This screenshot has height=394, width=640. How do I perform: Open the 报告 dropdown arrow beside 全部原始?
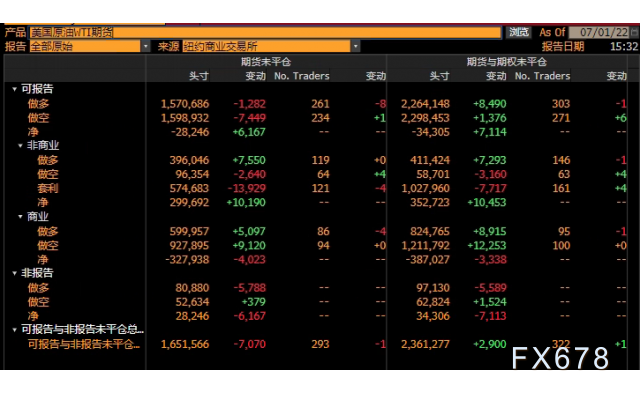pos(146,47)
